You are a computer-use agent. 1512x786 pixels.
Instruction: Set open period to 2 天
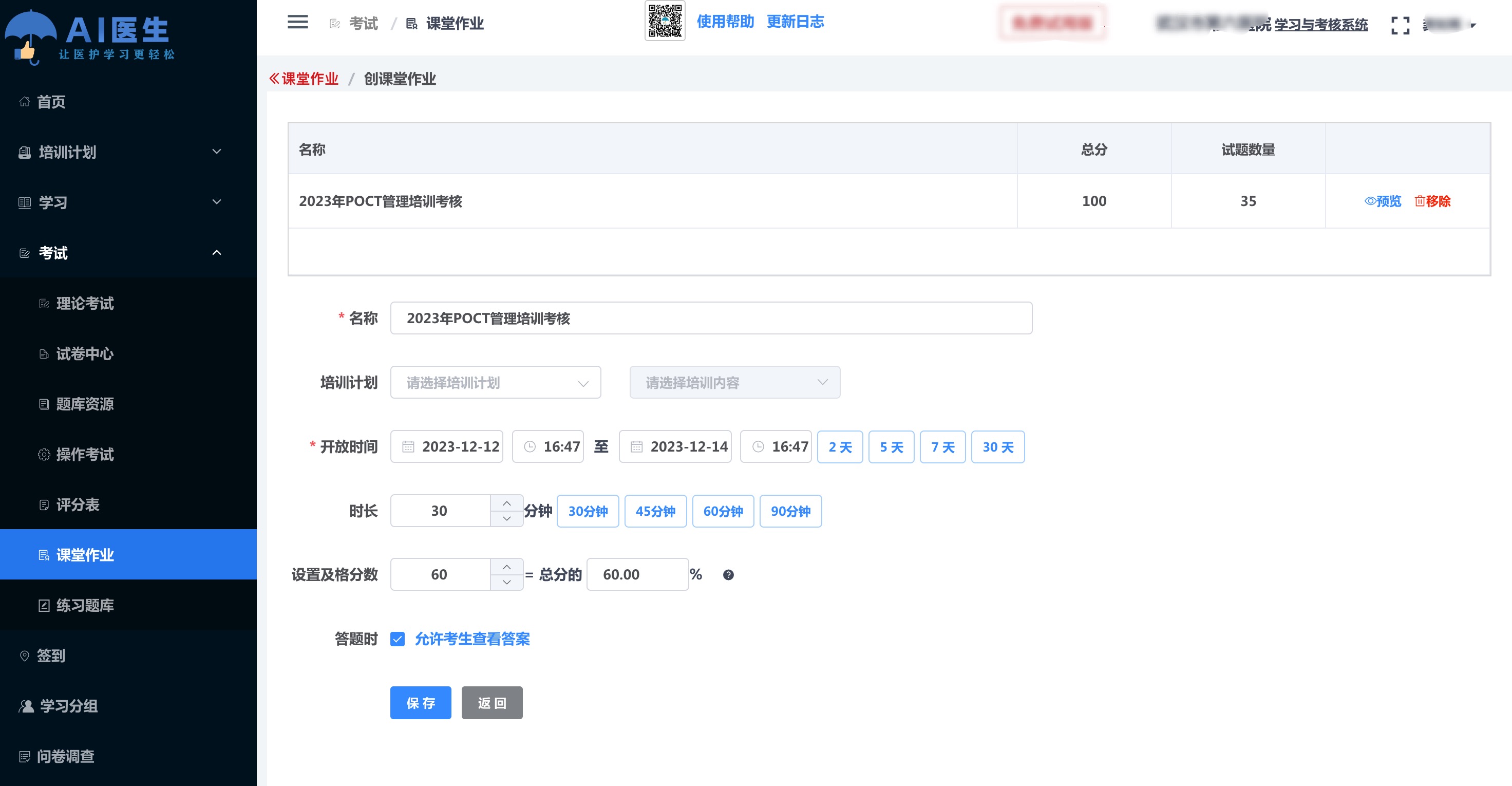click(x=840, y=447)
